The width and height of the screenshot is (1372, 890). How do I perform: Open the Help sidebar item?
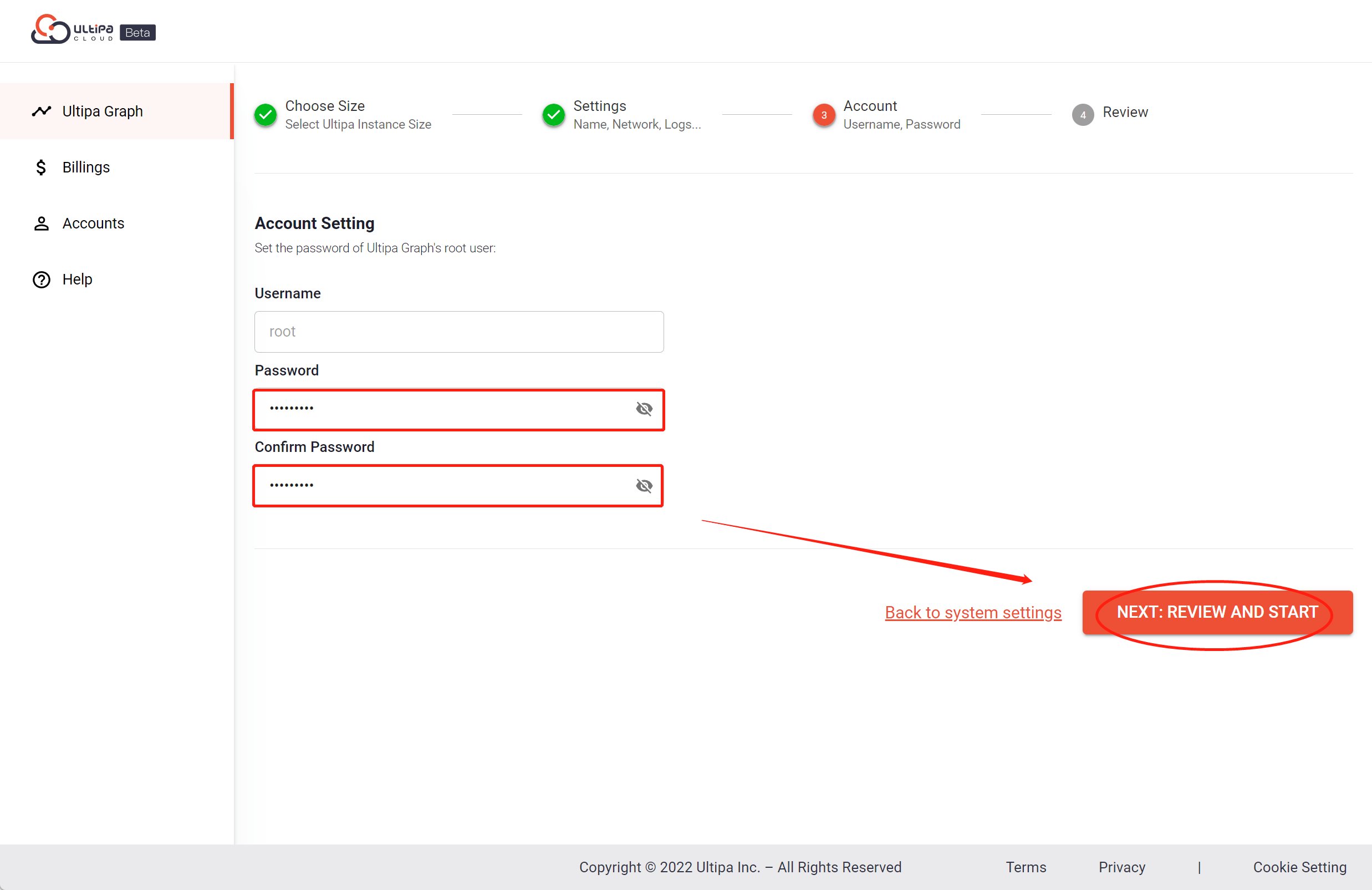[x=116, y=279]
